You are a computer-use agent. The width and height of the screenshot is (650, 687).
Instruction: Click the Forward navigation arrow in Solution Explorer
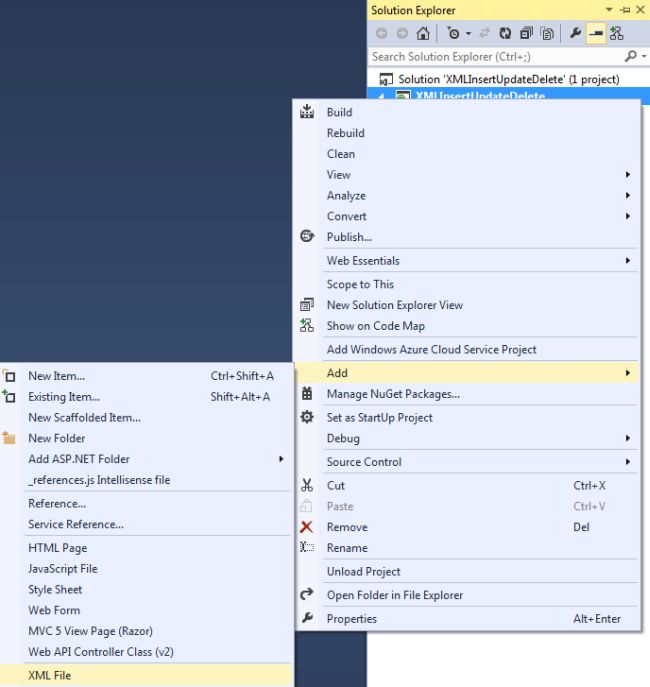click(402, 33)
